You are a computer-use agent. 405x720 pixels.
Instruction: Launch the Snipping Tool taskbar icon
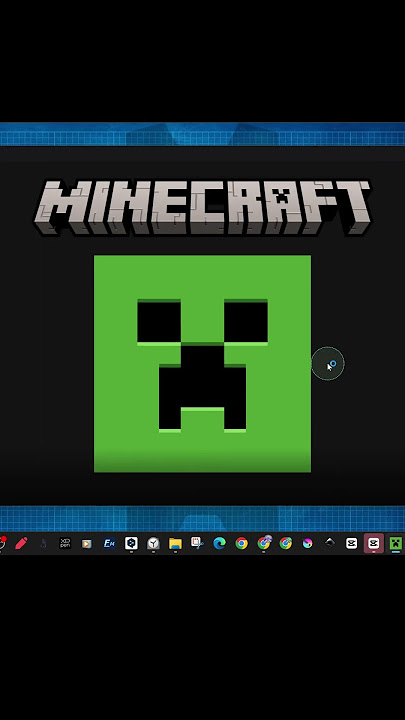(x=197, y=543)
